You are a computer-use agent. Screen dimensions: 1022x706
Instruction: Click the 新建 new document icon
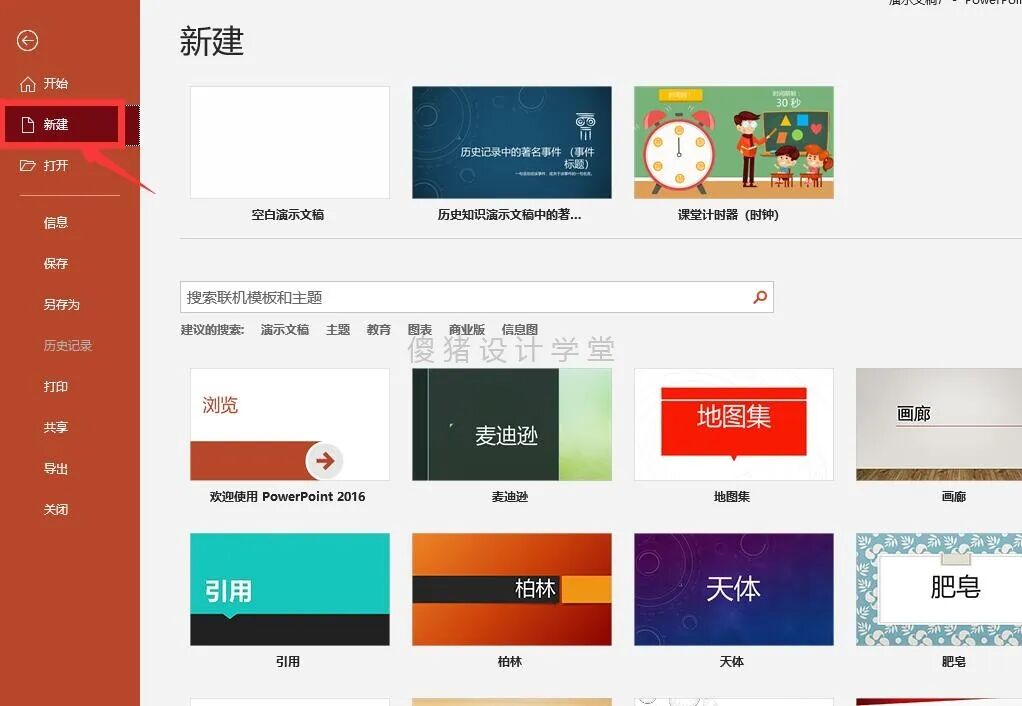(x=27, y=124)
